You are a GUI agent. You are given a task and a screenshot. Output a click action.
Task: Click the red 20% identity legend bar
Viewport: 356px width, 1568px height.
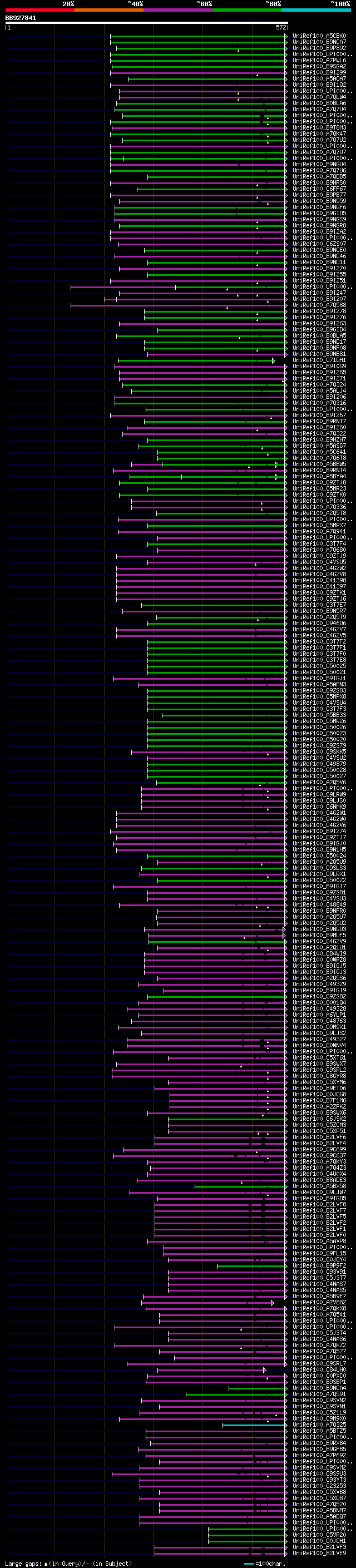pyautogui.click(x=39, y=10)
